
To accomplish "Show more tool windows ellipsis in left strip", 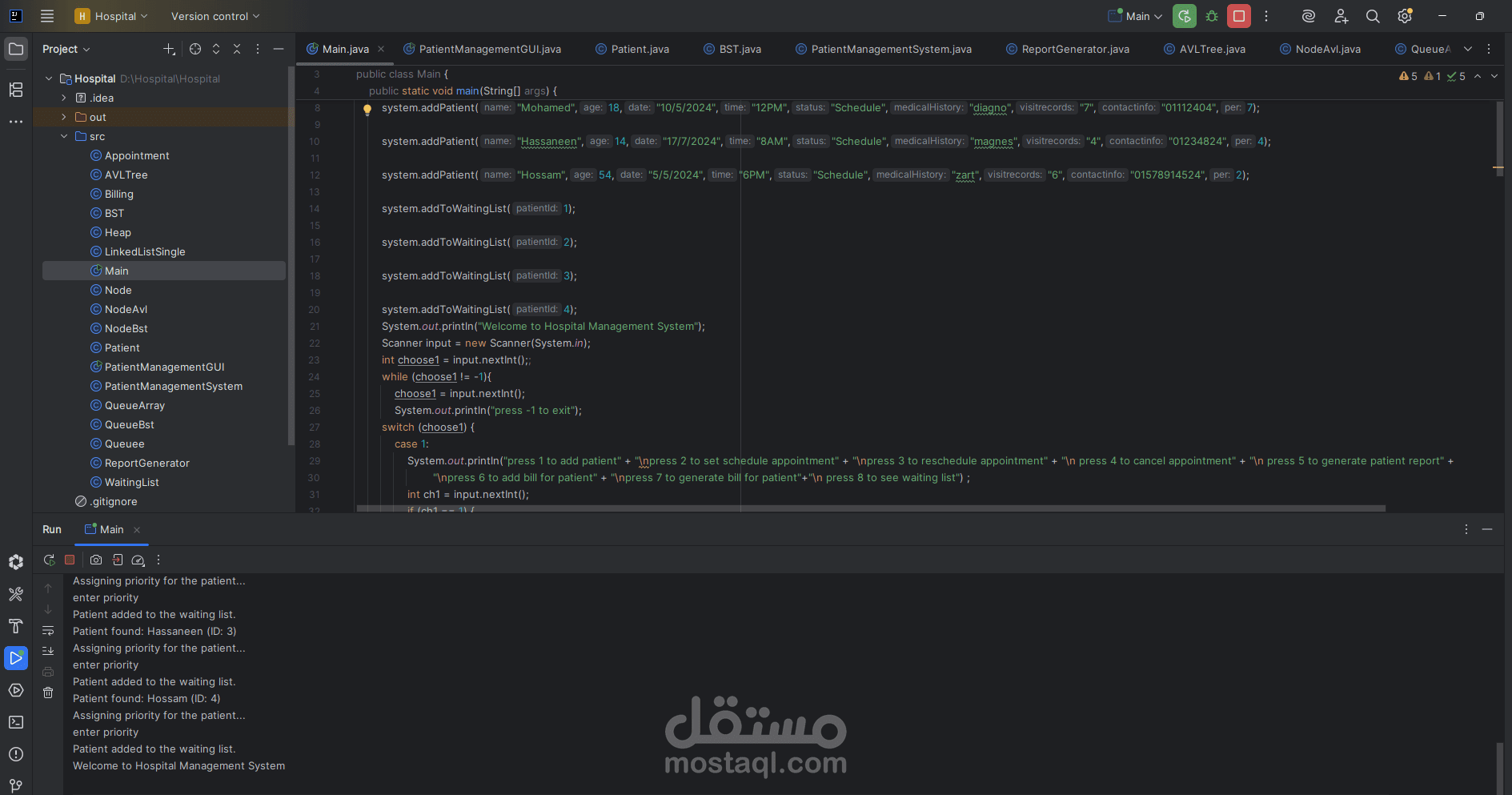I will click(16, 122).
